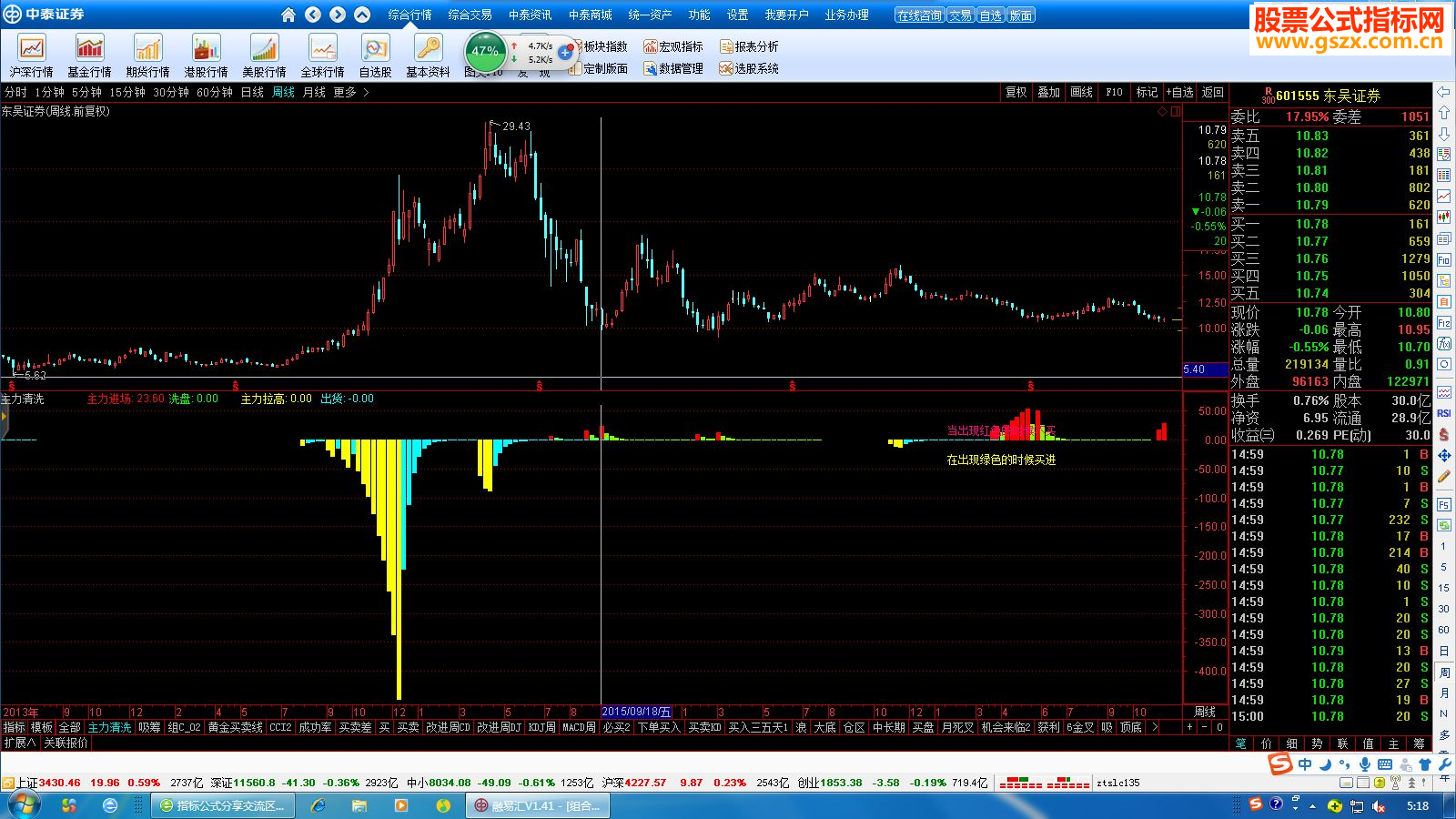Viewport: 1456px width, 819px height.
Task: Click the Fs icon in right sidebar
Action: [1444, 504]
